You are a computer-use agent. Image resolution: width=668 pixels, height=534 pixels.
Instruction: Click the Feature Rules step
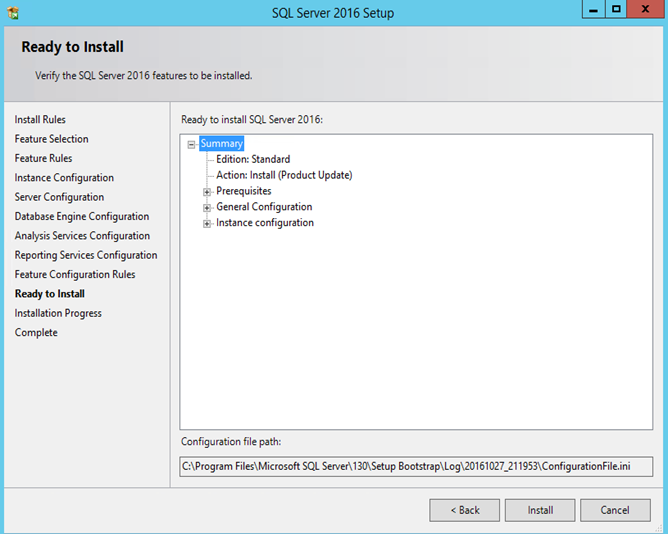[43, 159]
